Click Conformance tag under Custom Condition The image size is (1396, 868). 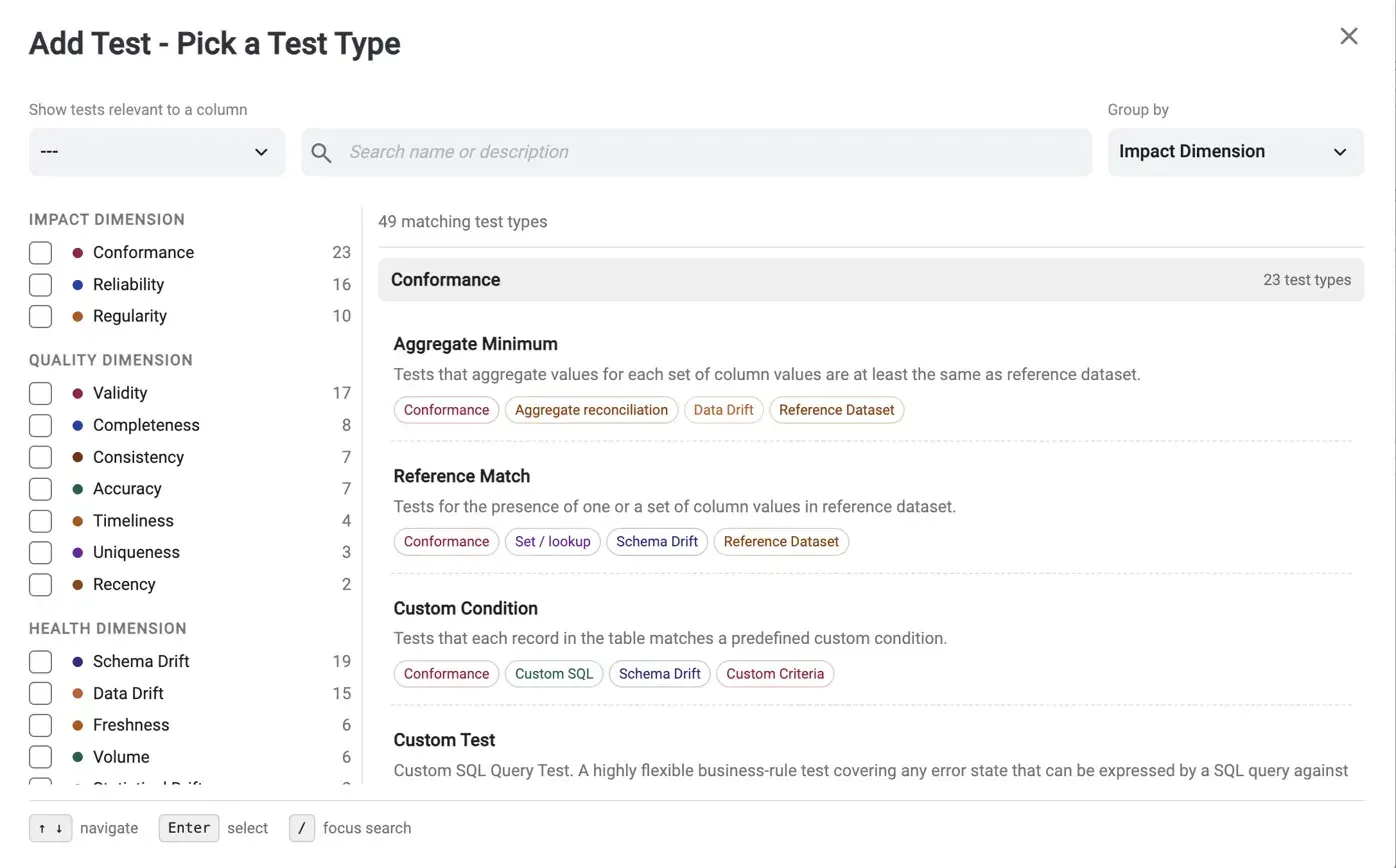(446, 674)
